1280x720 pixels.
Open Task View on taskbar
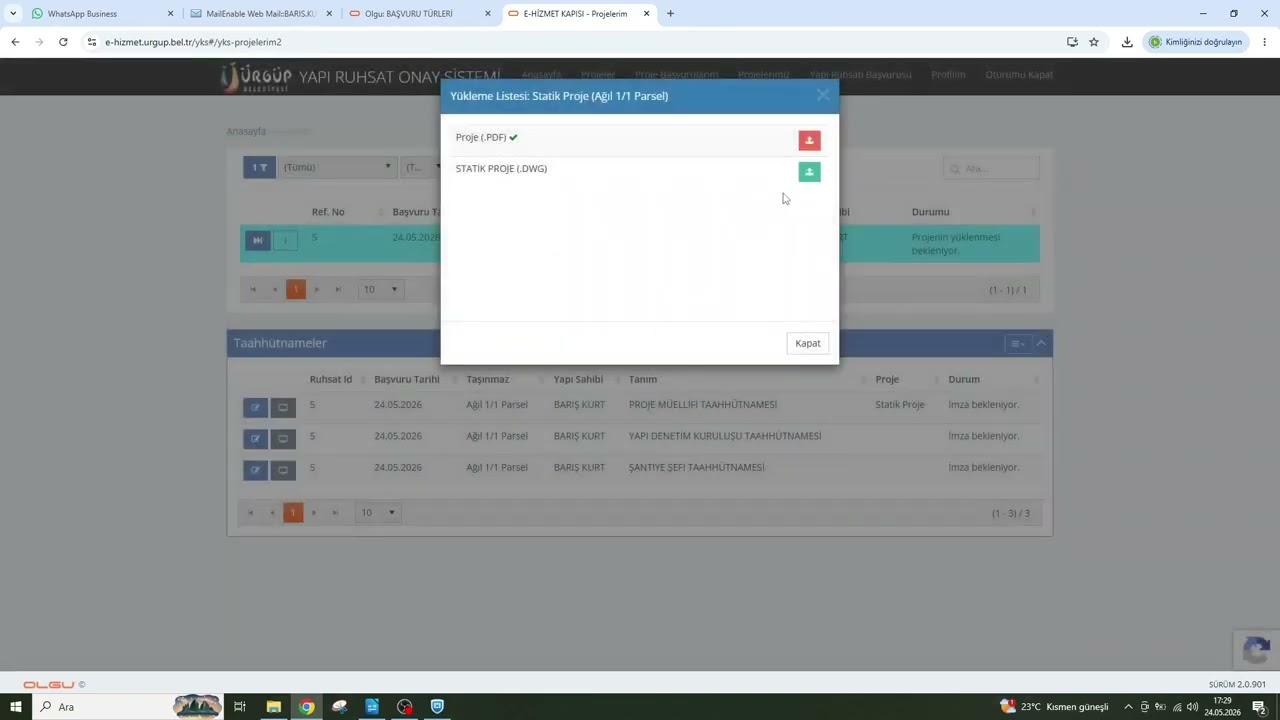(x=240, y=707)
